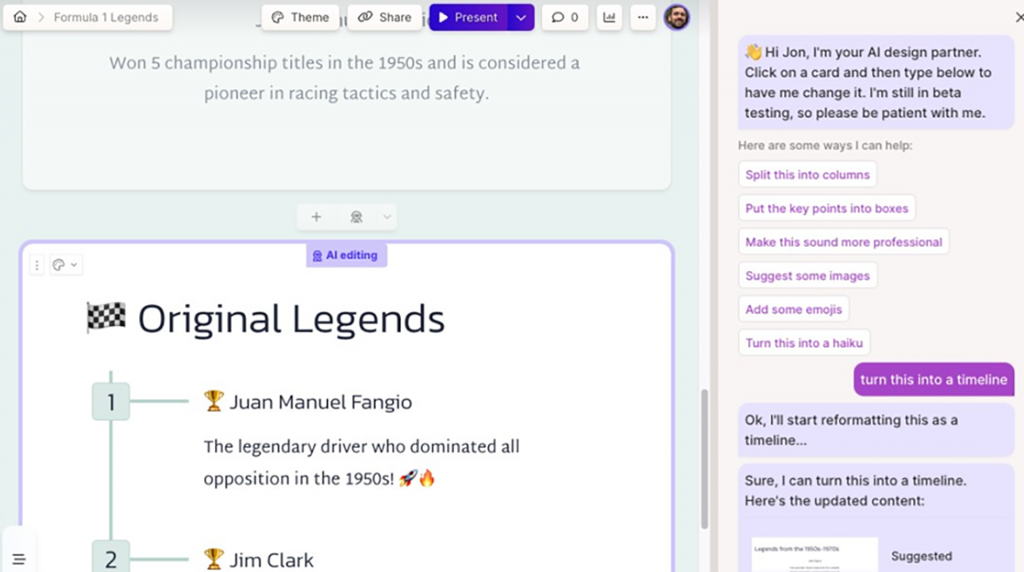Click the Share button
Viewport: 1024px width, 572px height.
click(385, 18)
